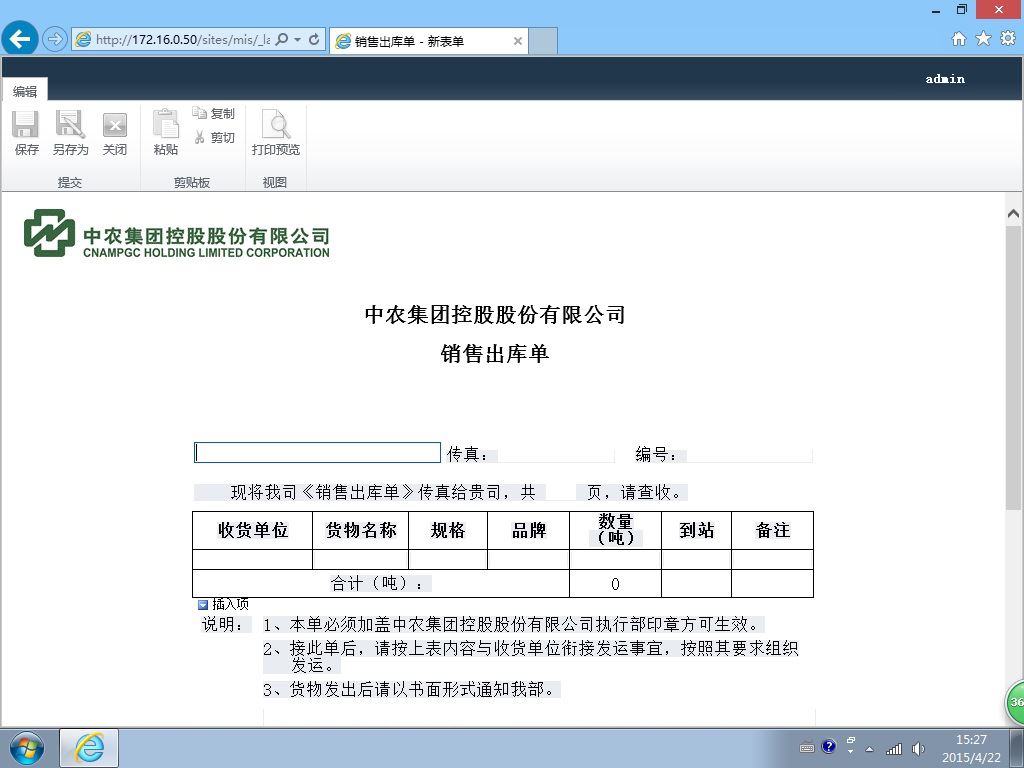
Task: Click the browser forward arrow
Action: 55,39
